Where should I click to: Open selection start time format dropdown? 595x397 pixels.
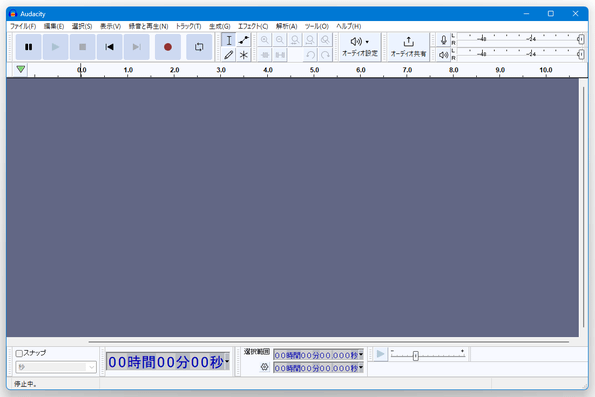coord(360,354)
